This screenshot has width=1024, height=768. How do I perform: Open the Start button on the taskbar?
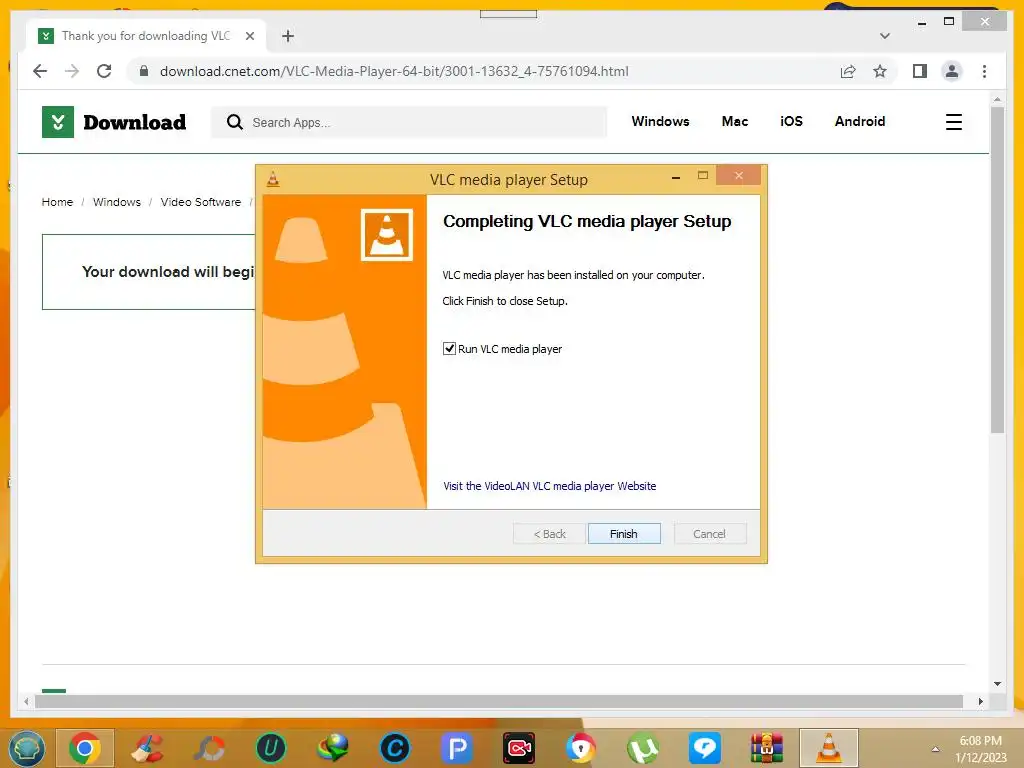[x=27, y=748]
